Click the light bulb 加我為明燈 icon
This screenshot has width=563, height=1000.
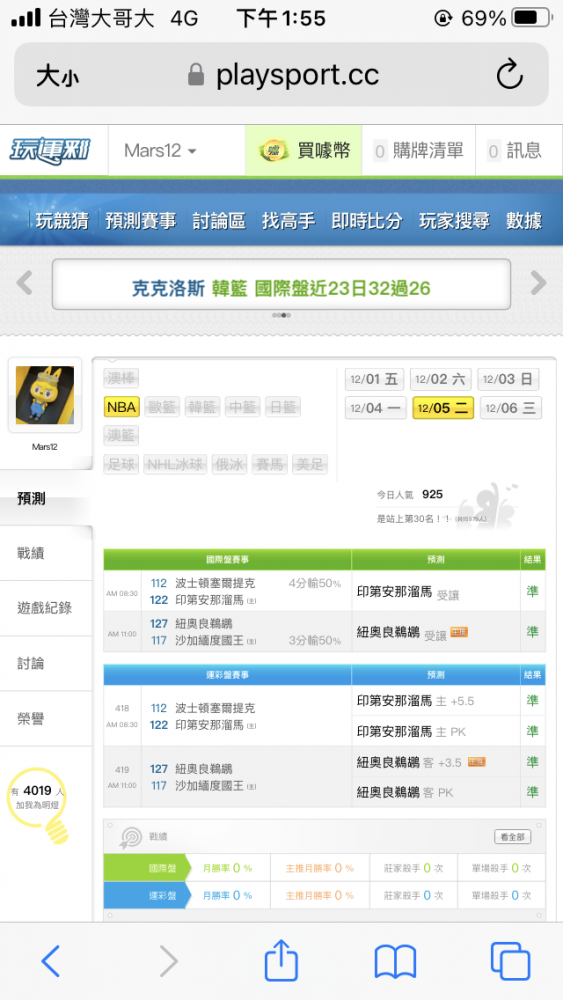pos(40,805)
